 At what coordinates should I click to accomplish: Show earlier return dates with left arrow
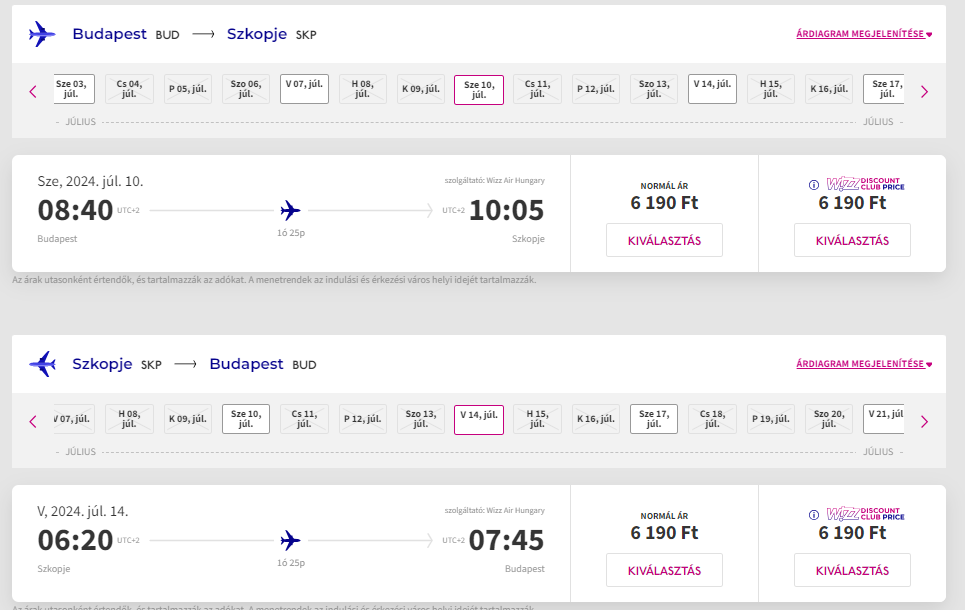[x=33, y=422]
